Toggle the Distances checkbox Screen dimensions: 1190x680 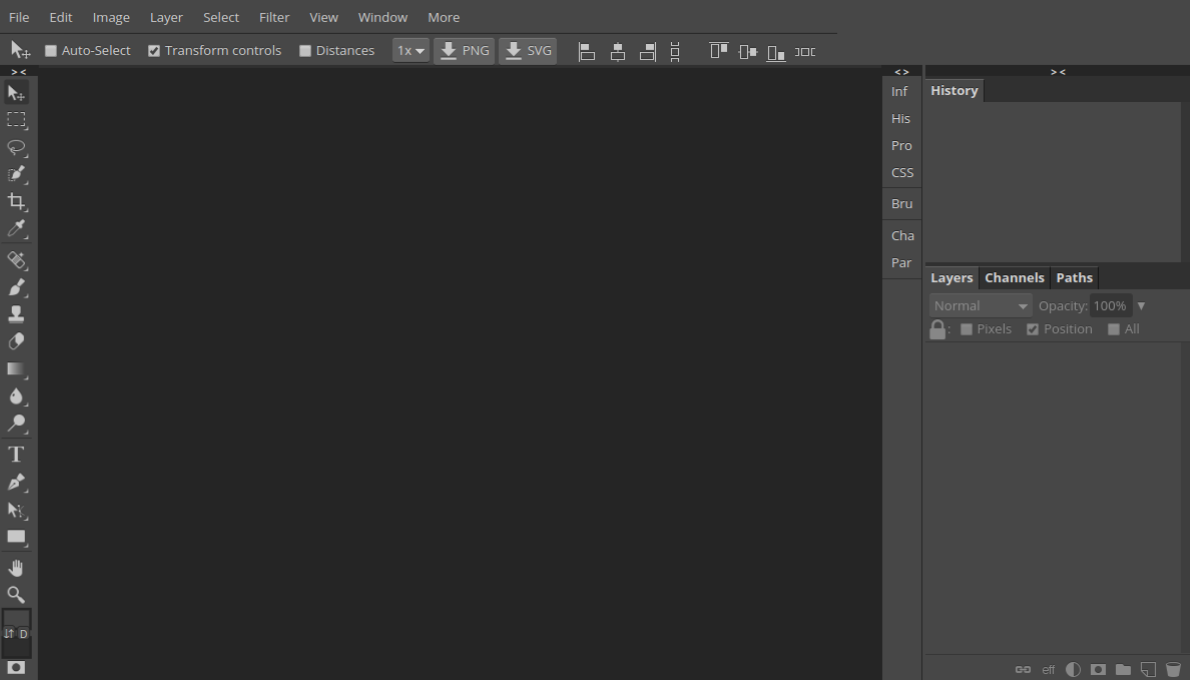coord(303,50)
